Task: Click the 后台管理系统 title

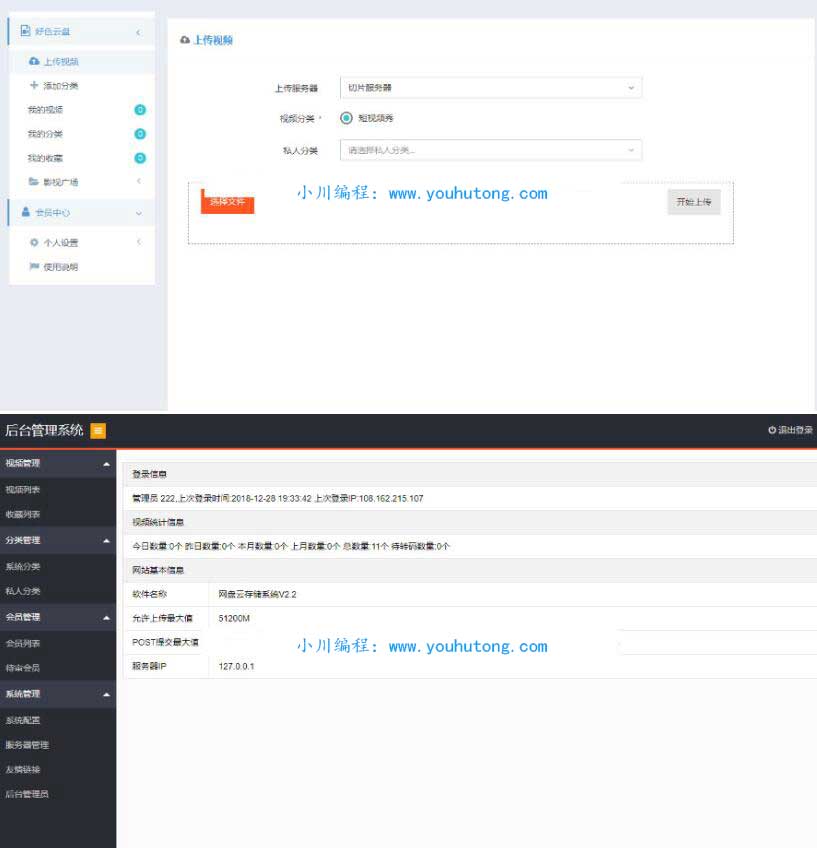Action: 44,430
